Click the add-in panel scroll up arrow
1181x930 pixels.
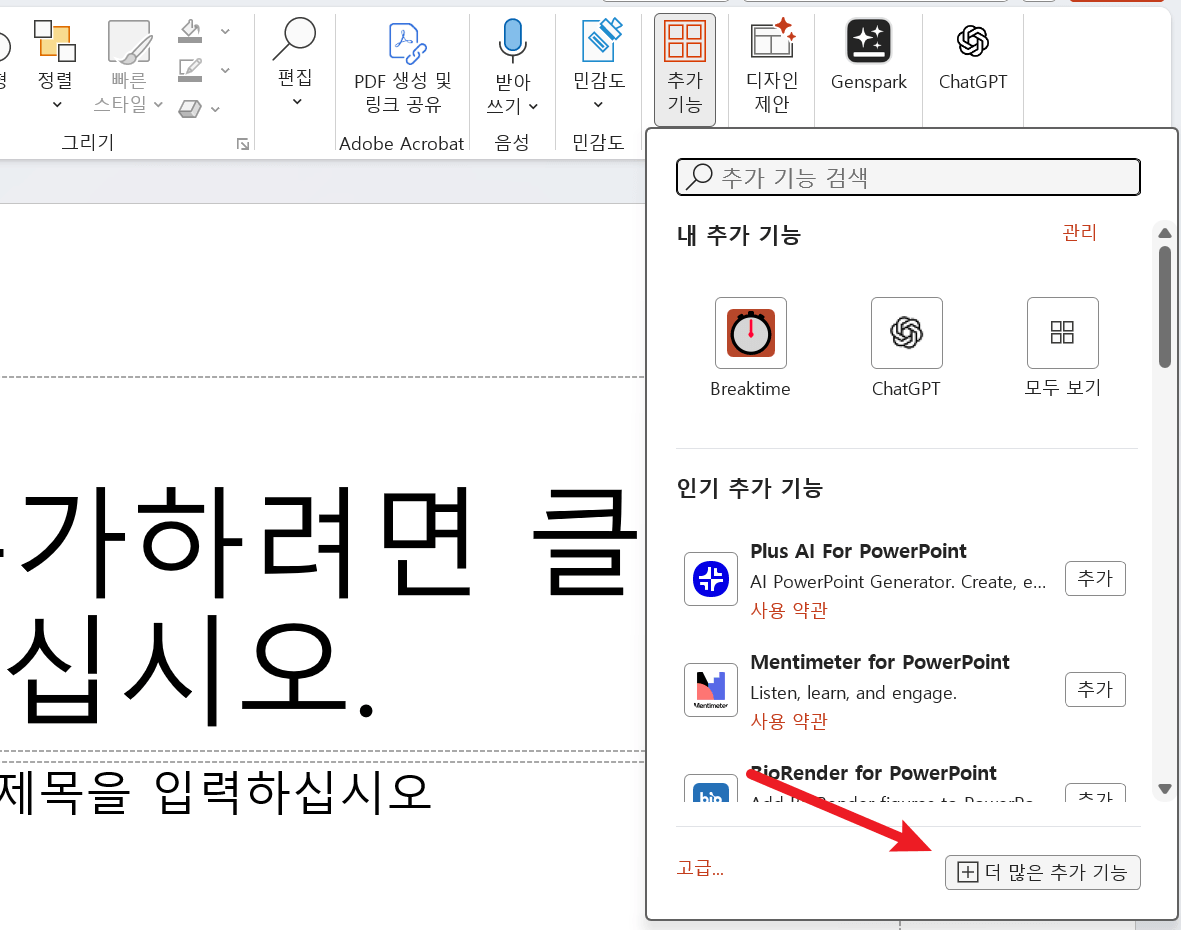1164,233
